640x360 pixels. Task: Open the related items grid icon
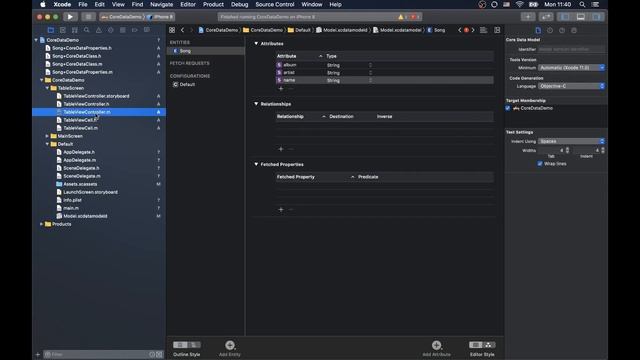coord(172,30)
